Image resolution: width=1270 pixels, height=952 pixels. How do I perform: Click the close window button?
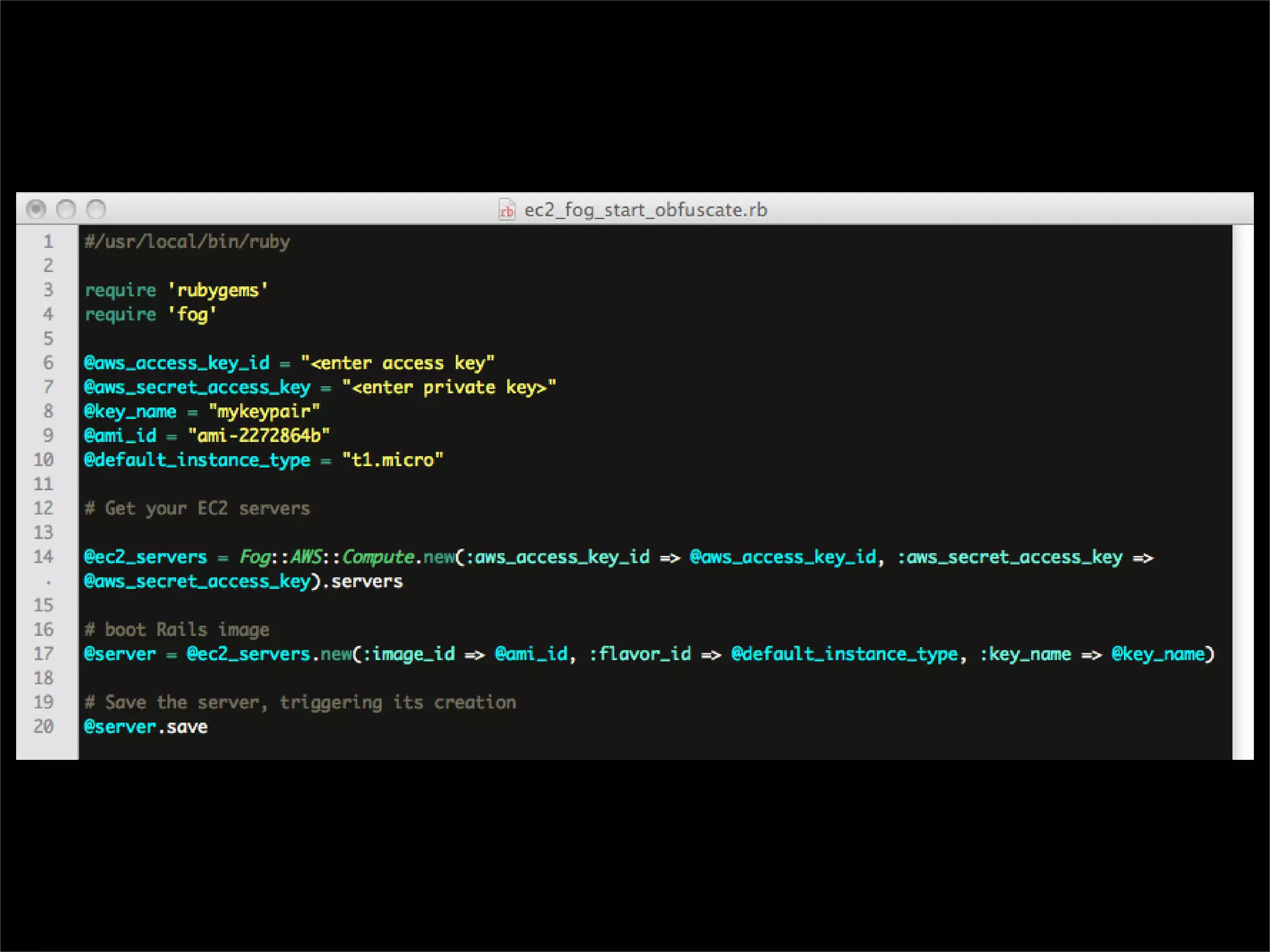coord(36,209)
